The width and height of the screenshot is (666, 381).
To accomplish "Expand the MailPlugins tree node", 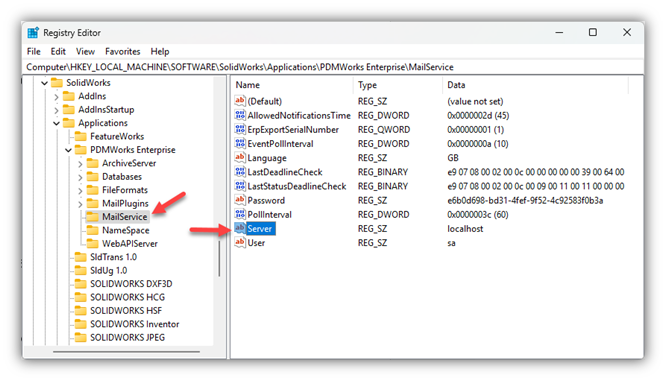I will [x=80, y=204].
